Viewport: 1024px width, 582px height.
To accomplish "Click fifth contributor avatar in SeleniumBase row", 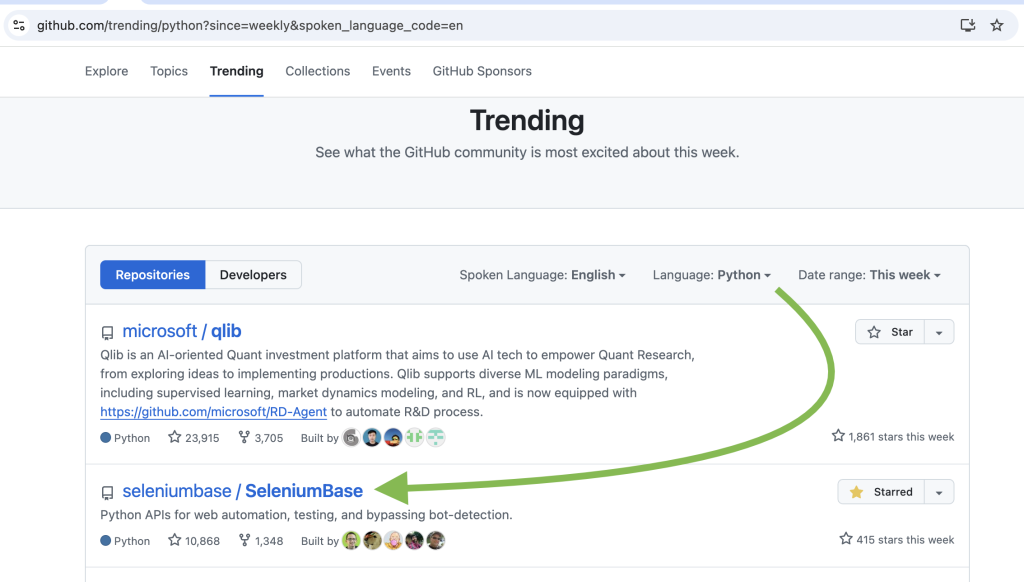I will pos(436,540).
